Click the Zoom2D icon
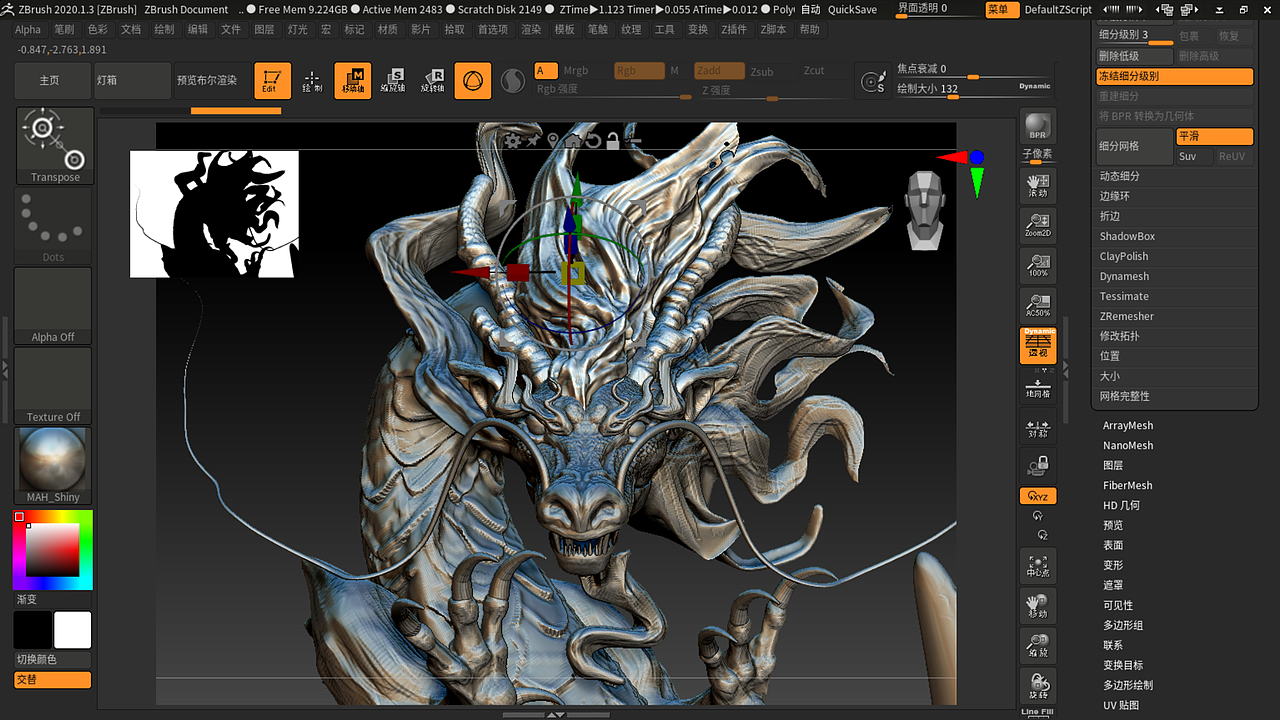1280x720 pixels. click(1038, 225)
